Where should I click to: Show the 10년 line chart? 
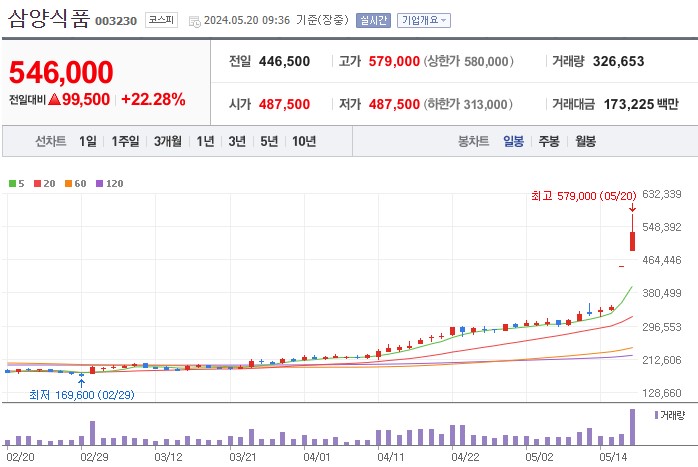point(303,141)
